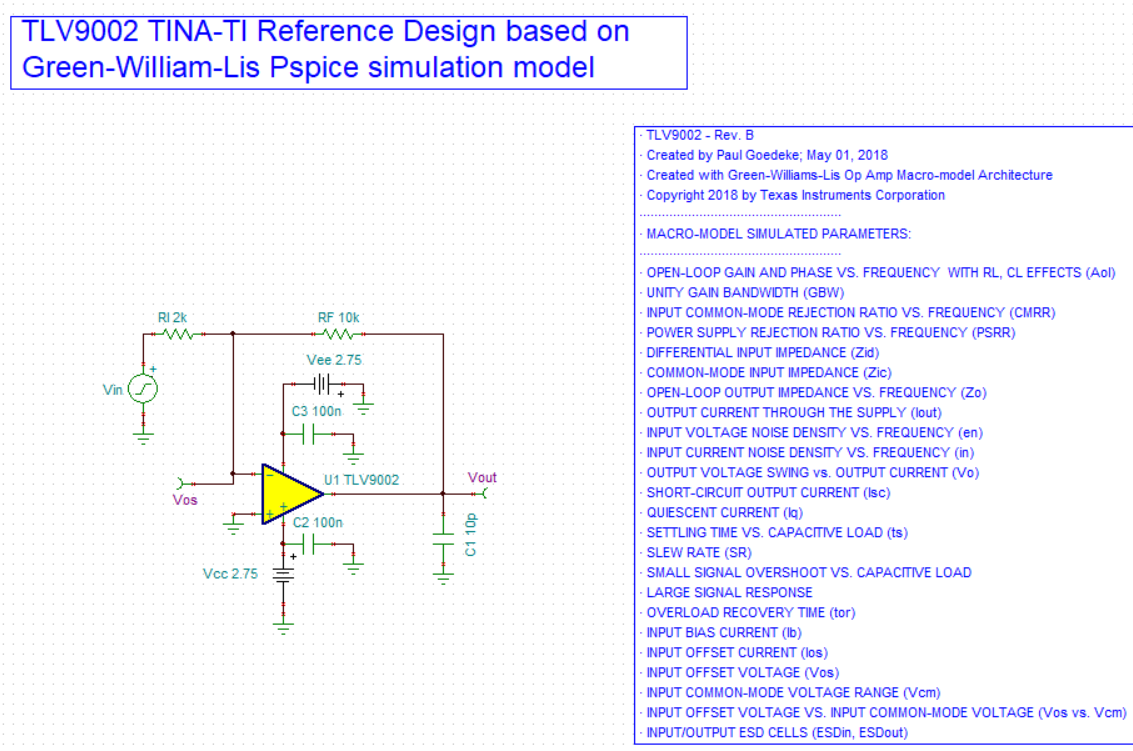1133x751 pixels.
Task: Click the 'SHORT-CIRCUIT OUTPUT CURRENT (Isc)' line
Action: coord(768,493)
